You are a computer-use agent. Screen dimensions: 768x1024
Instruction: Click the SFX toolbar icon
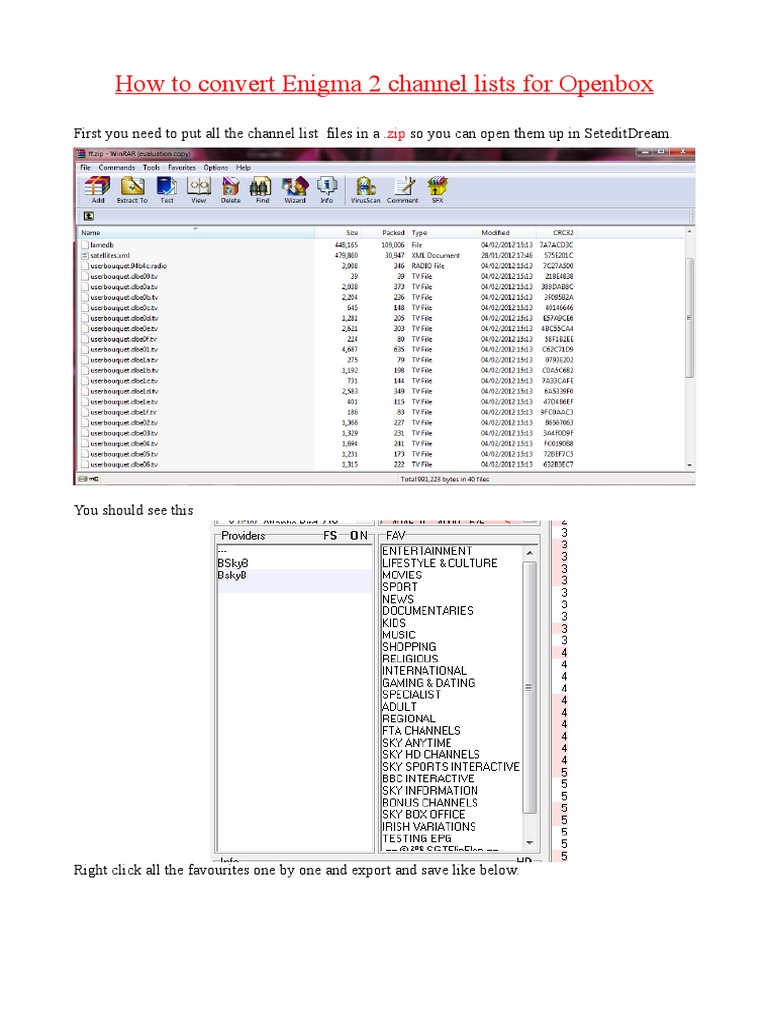pyautogui.click(x=437, y=189)
